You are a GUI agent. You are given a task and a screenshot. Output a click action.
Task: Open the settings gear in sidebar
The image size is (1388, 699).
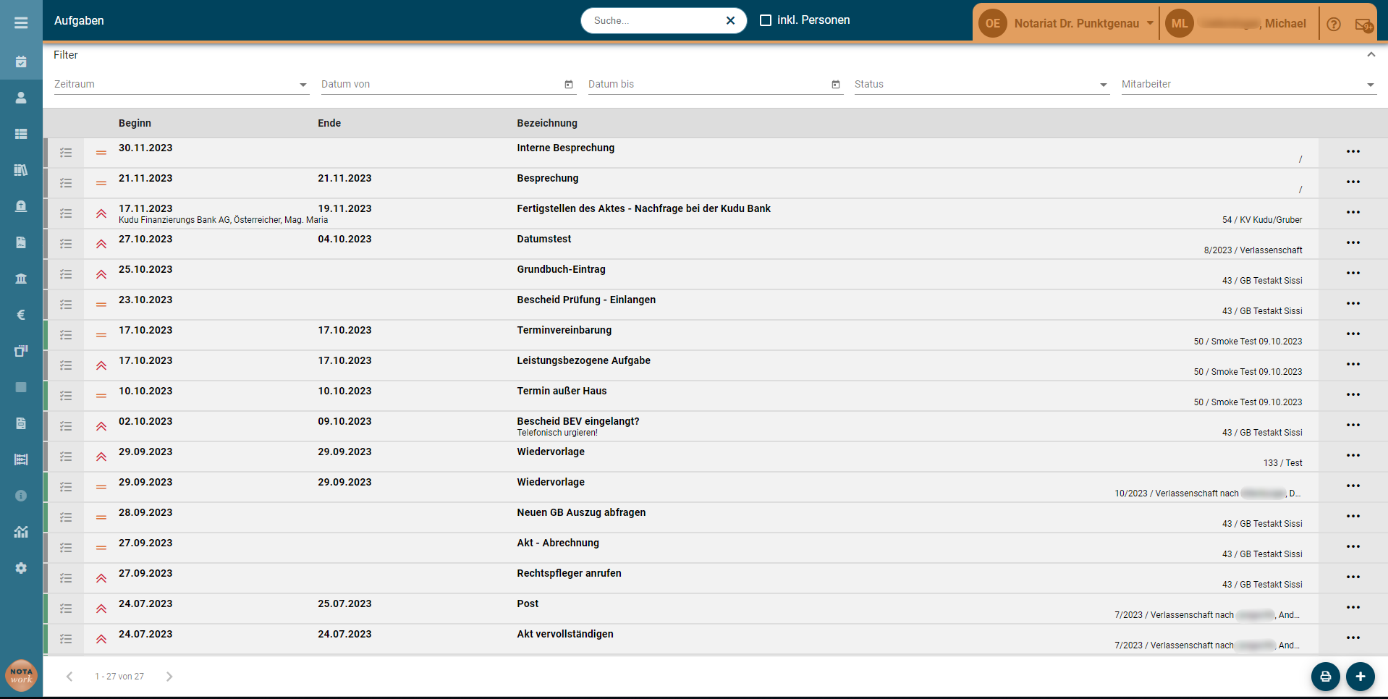(x=21, y=567)
